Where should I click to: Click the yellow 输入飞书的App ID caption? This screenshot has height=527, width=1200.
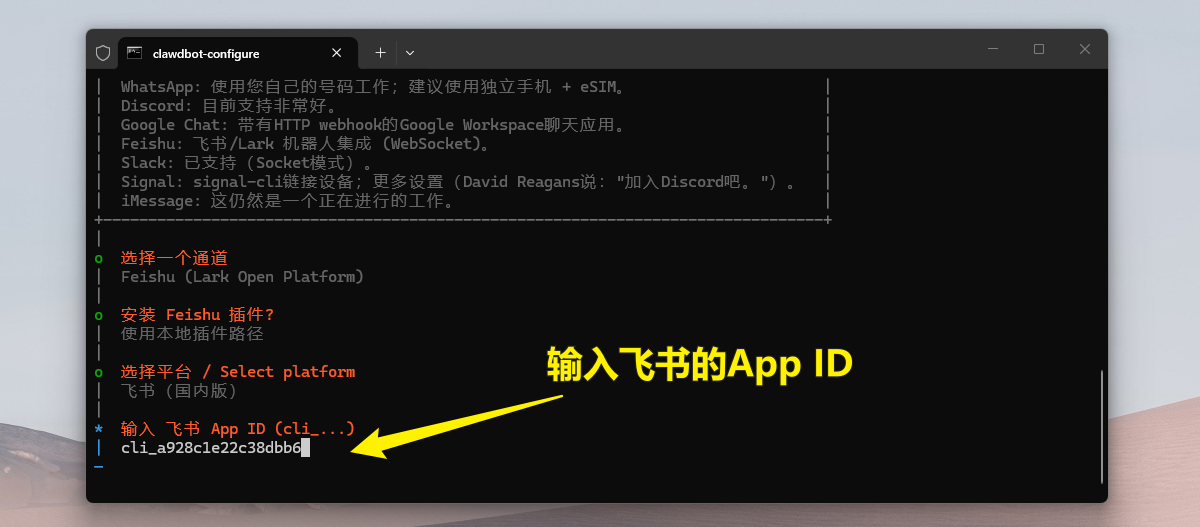tap(699, 364)
